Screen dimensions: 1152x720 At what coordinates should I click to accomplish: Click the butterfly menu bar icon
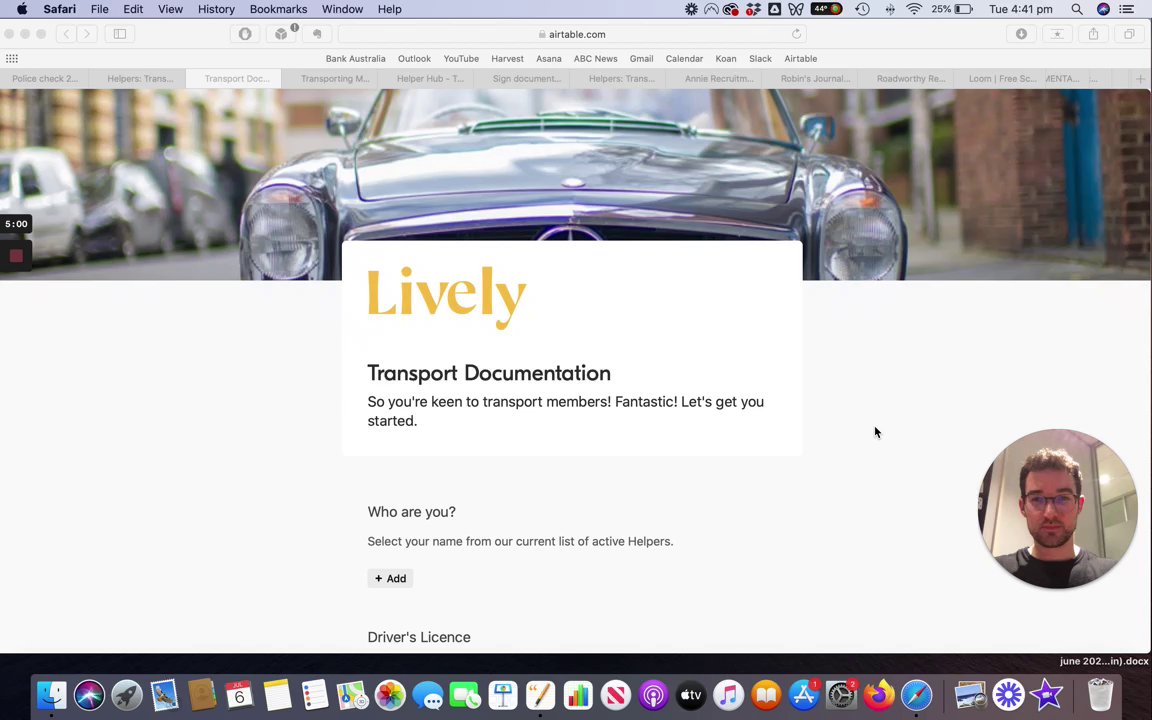coord(796,10)
